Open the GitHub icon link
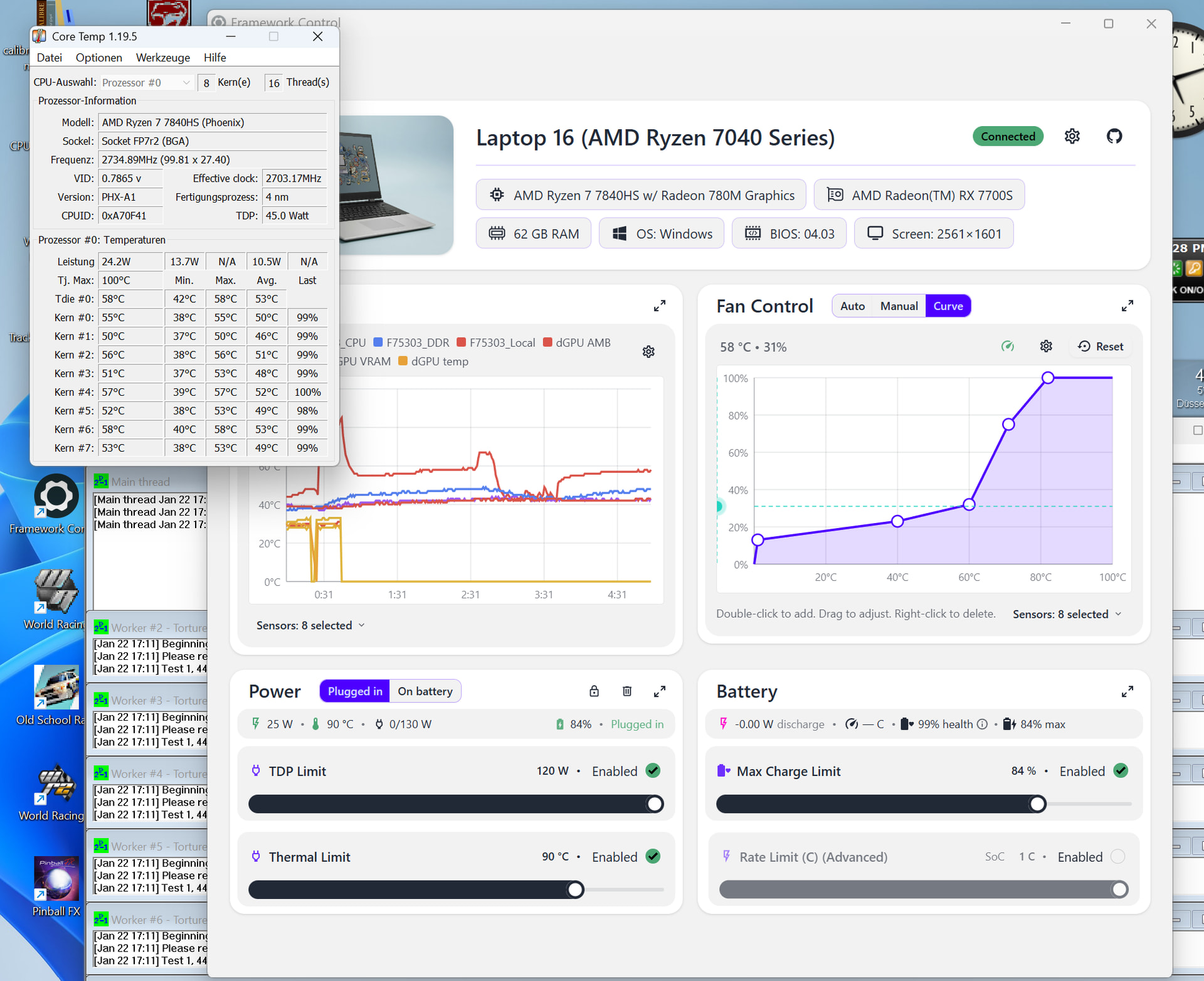 pos(1114,136)
